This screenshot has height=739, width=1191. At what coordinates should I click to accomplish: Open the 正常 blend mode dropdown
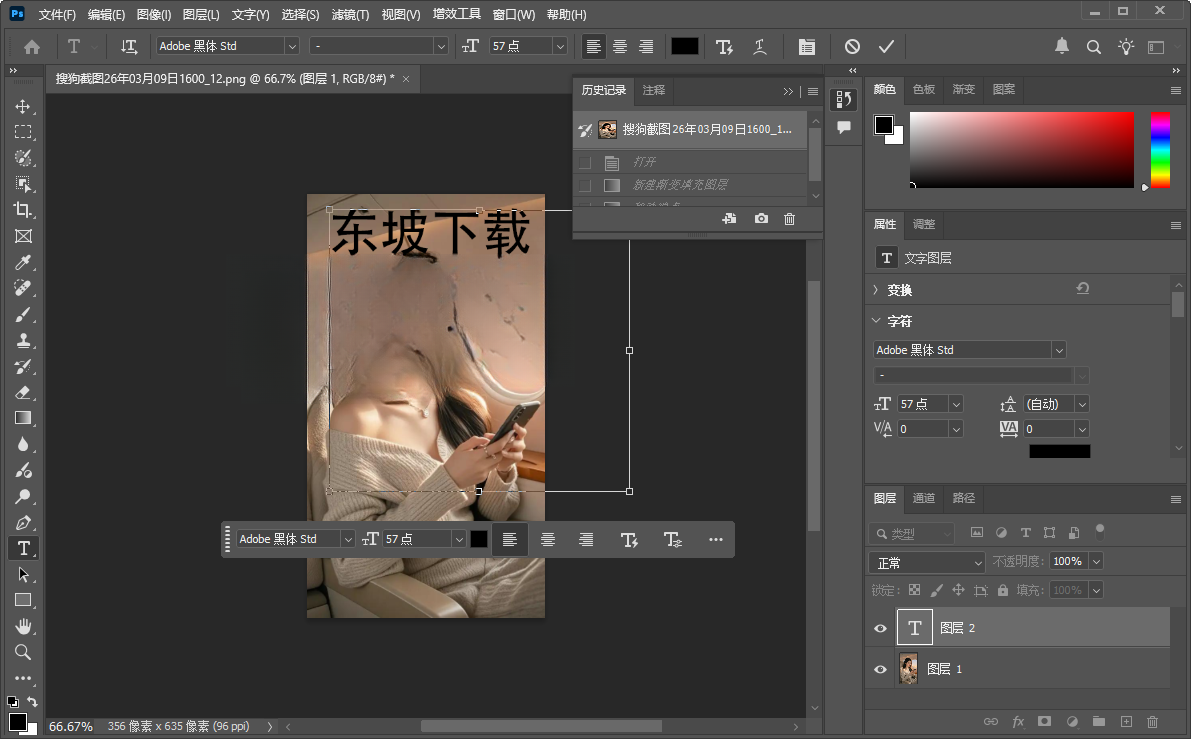coord(927,563)
